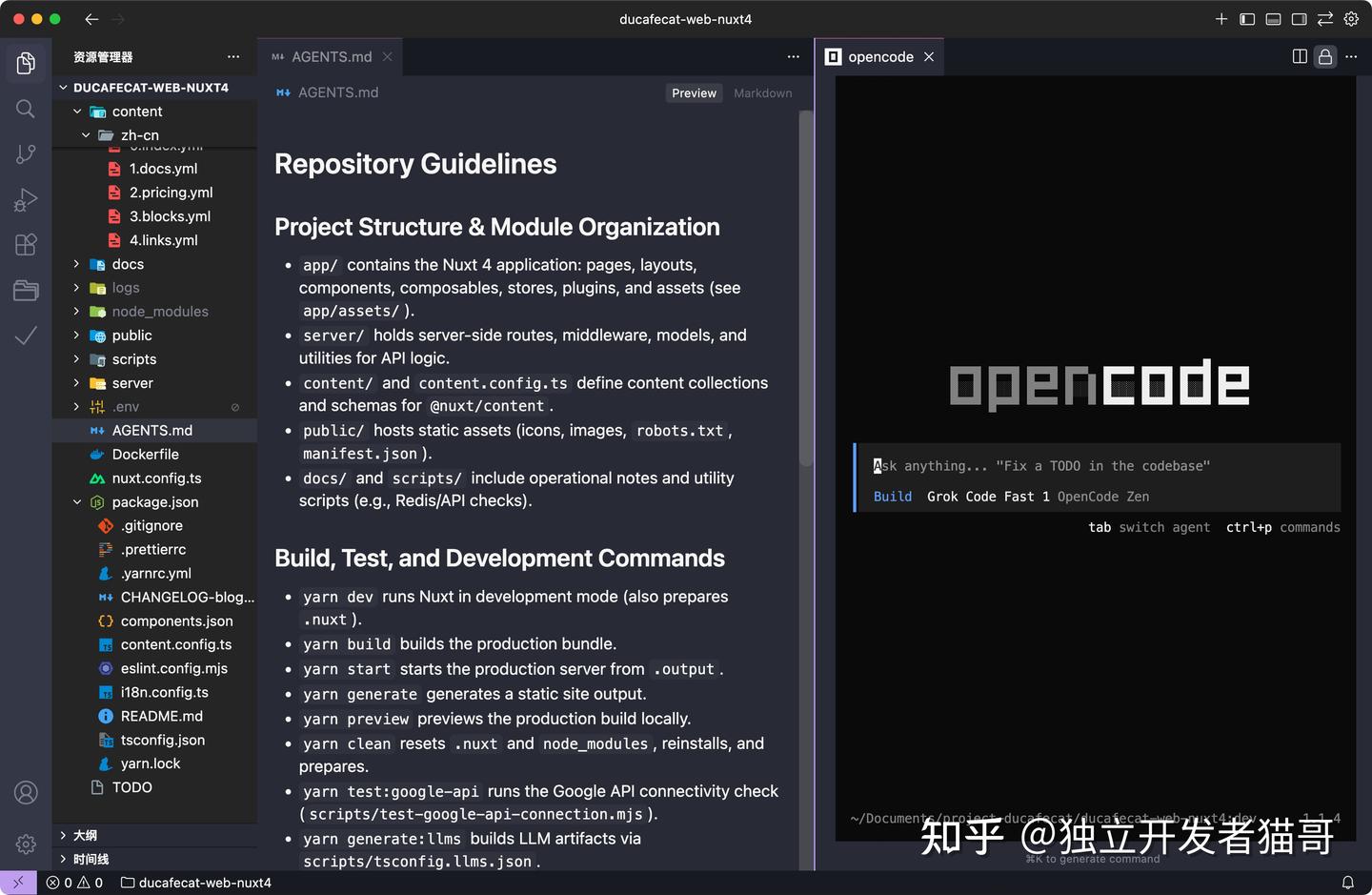
Task: Toggle the primary sidebar from the title bar
Action: click(1247, 18)
